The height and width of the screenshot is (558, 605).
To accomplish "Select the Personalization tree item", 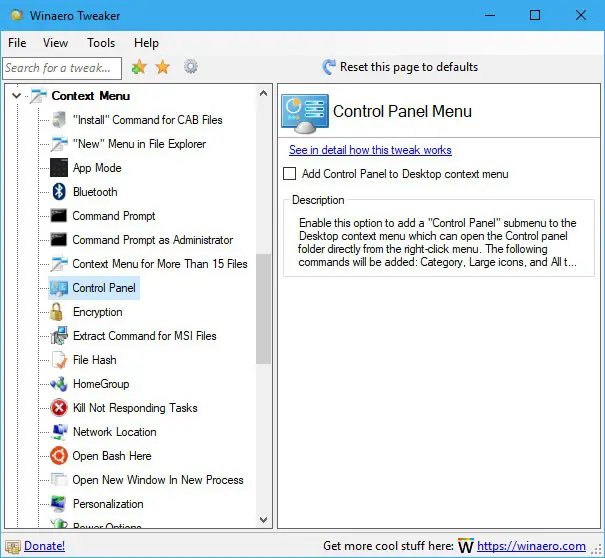I will [x=108, y=504].
